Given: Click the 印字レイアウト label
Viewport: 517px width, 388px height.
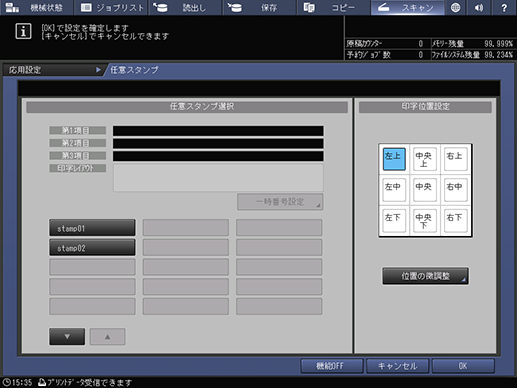Looking at the screenshot, I should pos(78,168).
